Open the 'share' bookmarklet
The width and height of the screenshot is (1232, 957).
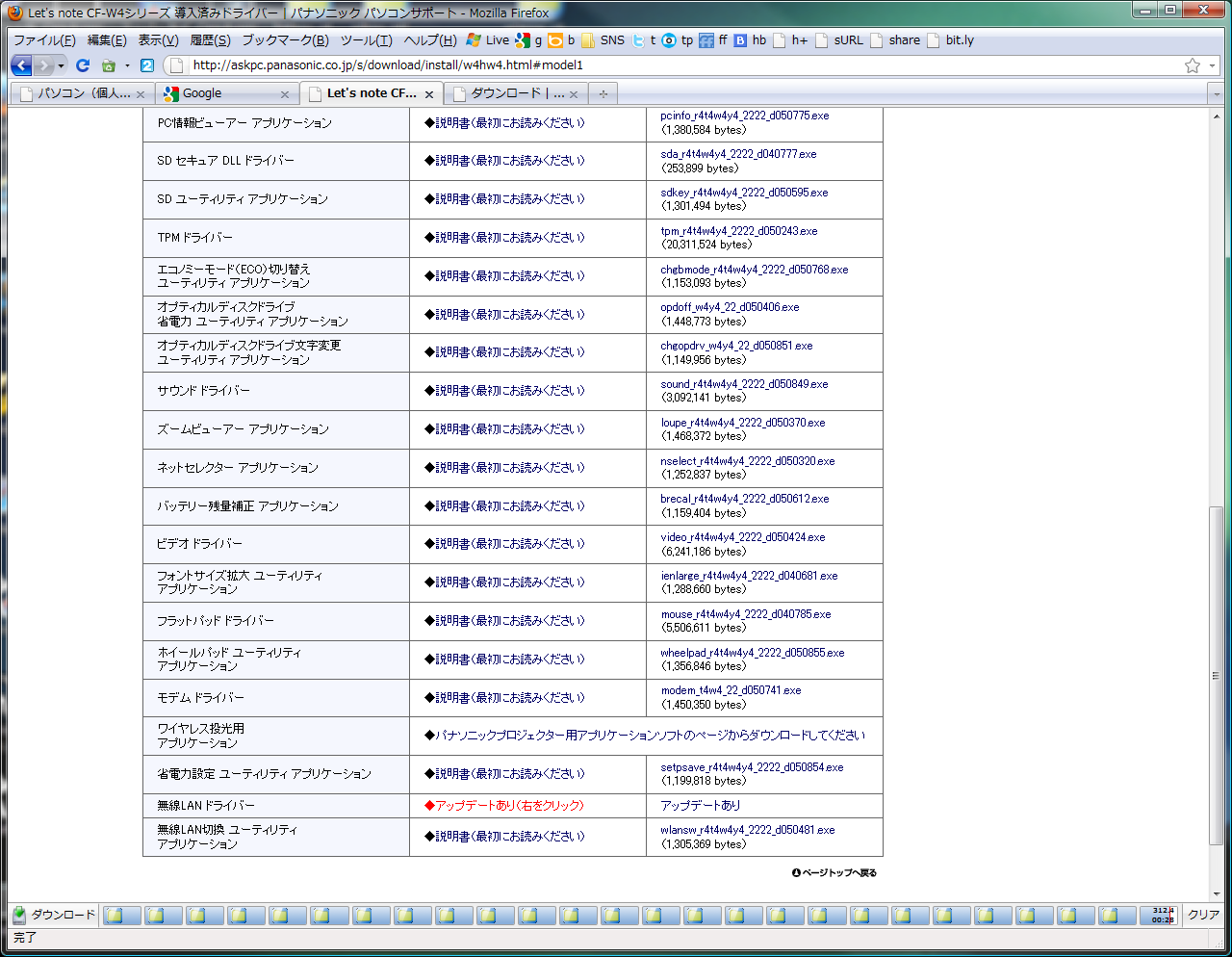point(895,40)
